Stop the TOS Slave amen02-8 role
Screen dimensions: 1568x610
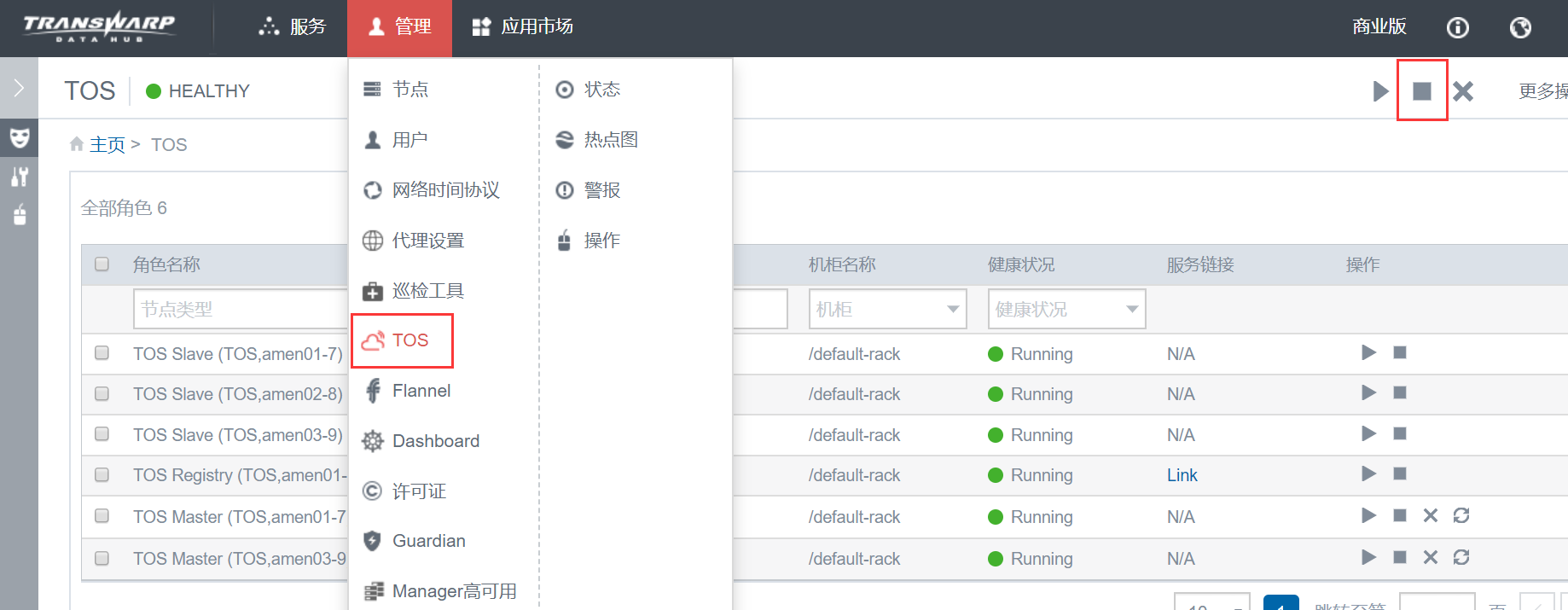pos(1400,392)
